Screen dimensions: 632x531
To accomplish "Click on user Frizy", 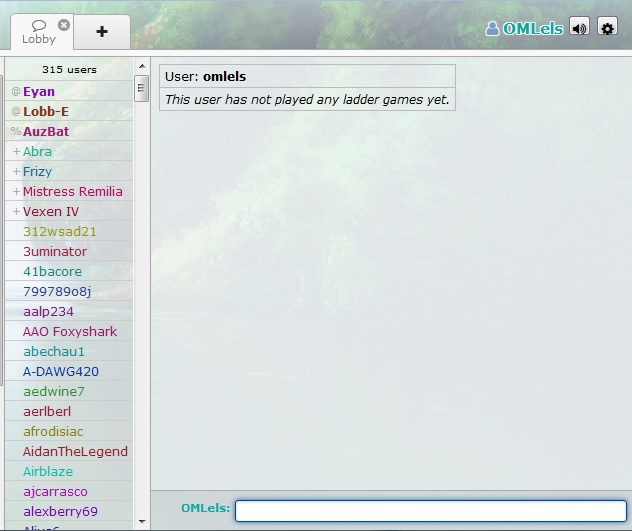I will click(69, 171).
